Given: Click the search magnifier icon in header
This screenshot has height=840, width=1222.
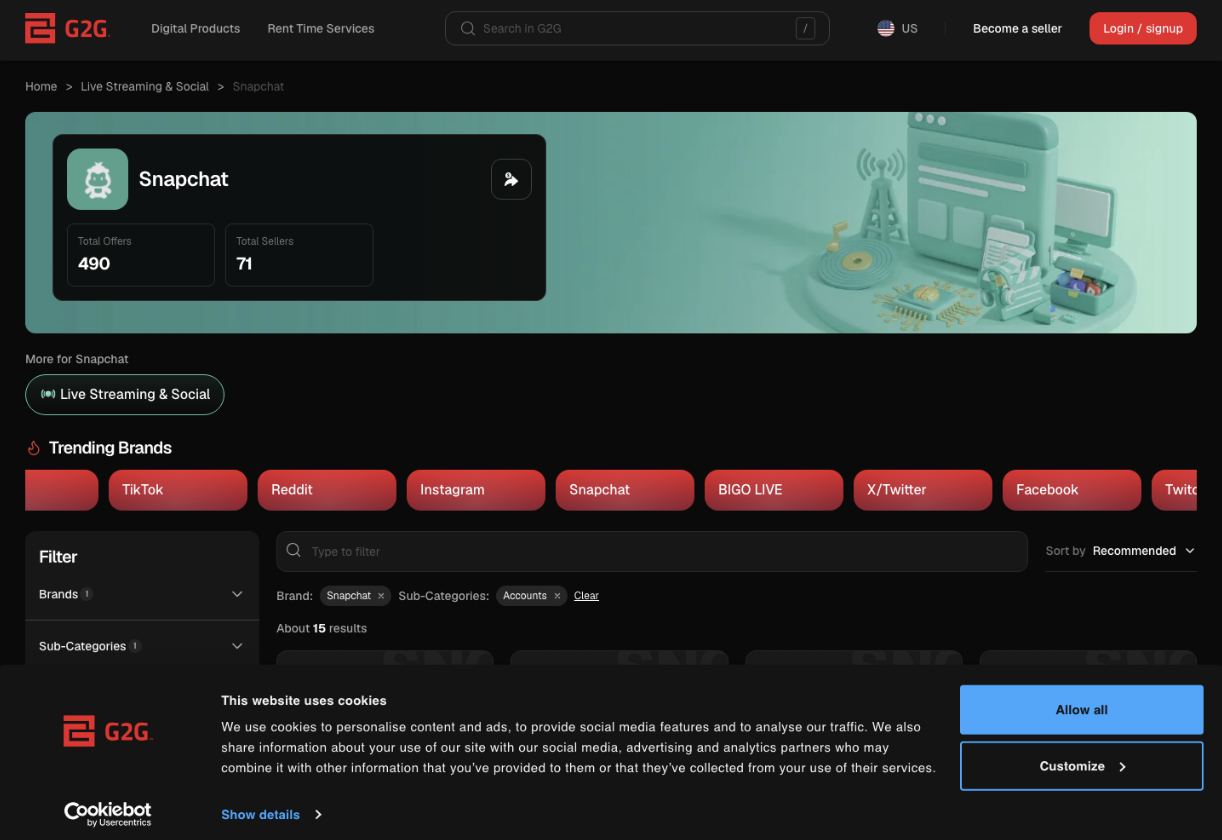Looking at the screenshot, I should point(467,29).
